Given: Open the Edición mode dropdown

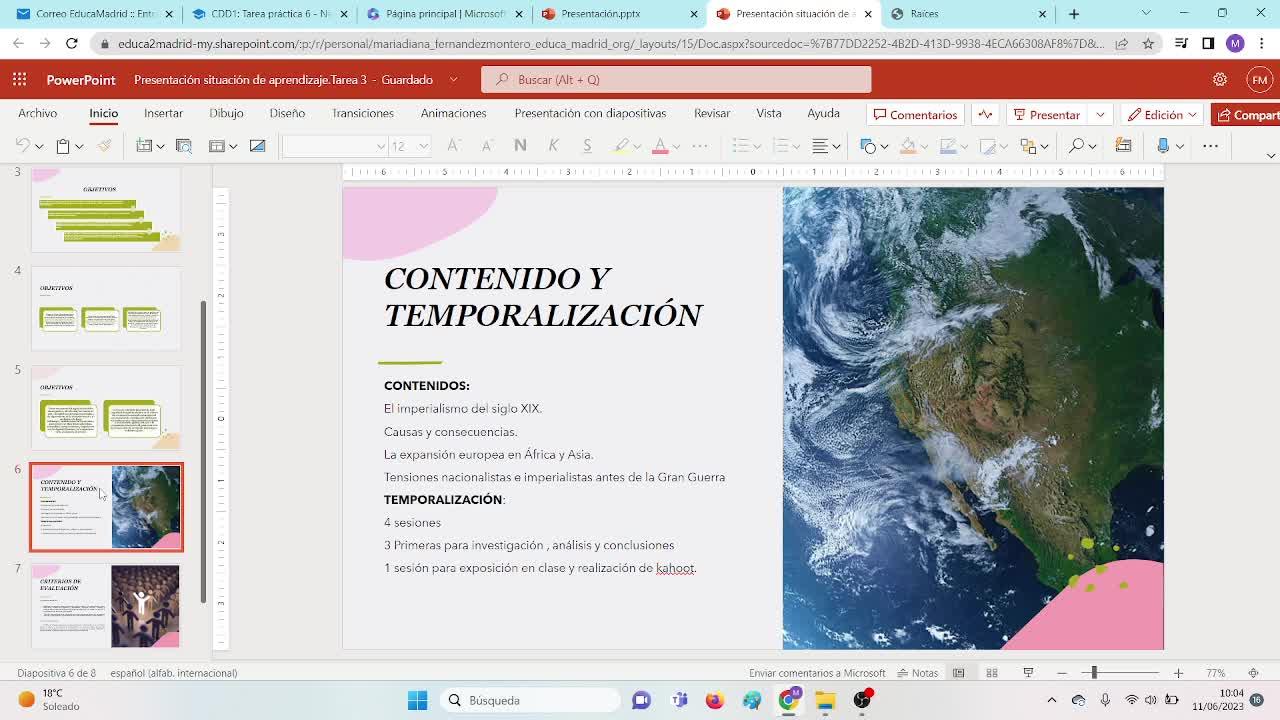Looking at the screenshot, I should click(x=1163, y=115).
